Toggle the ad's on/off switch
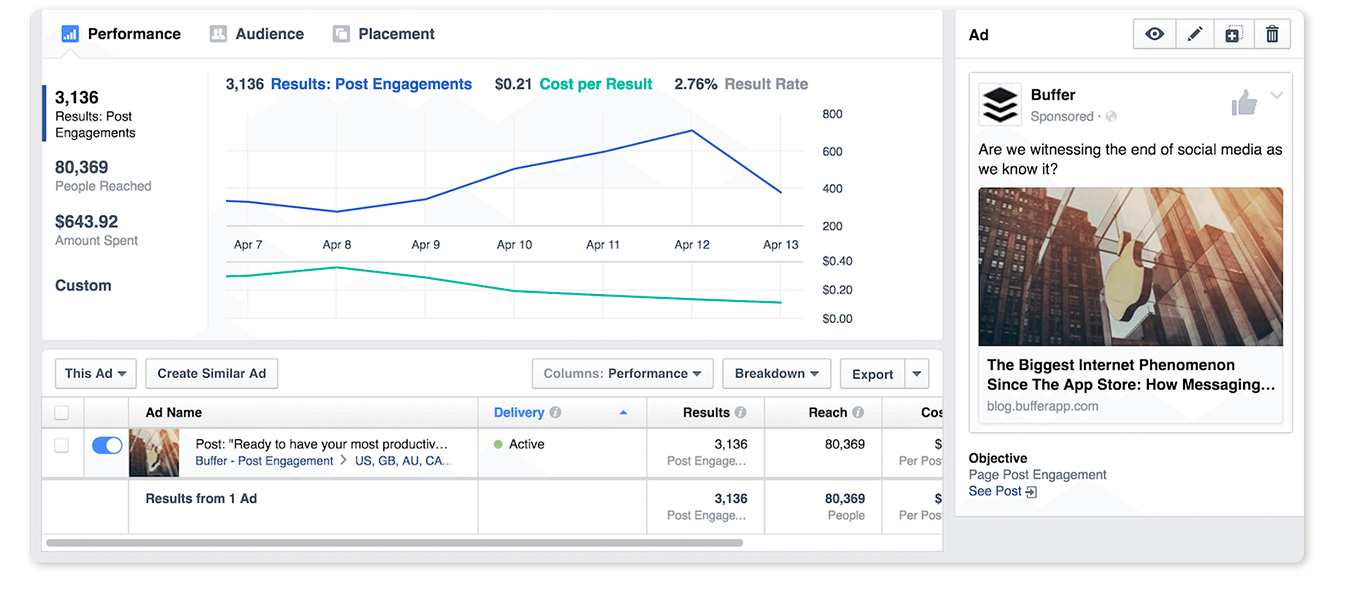Screen dimensions: 1351x601 pyautogui.click(x=107, y=445)
